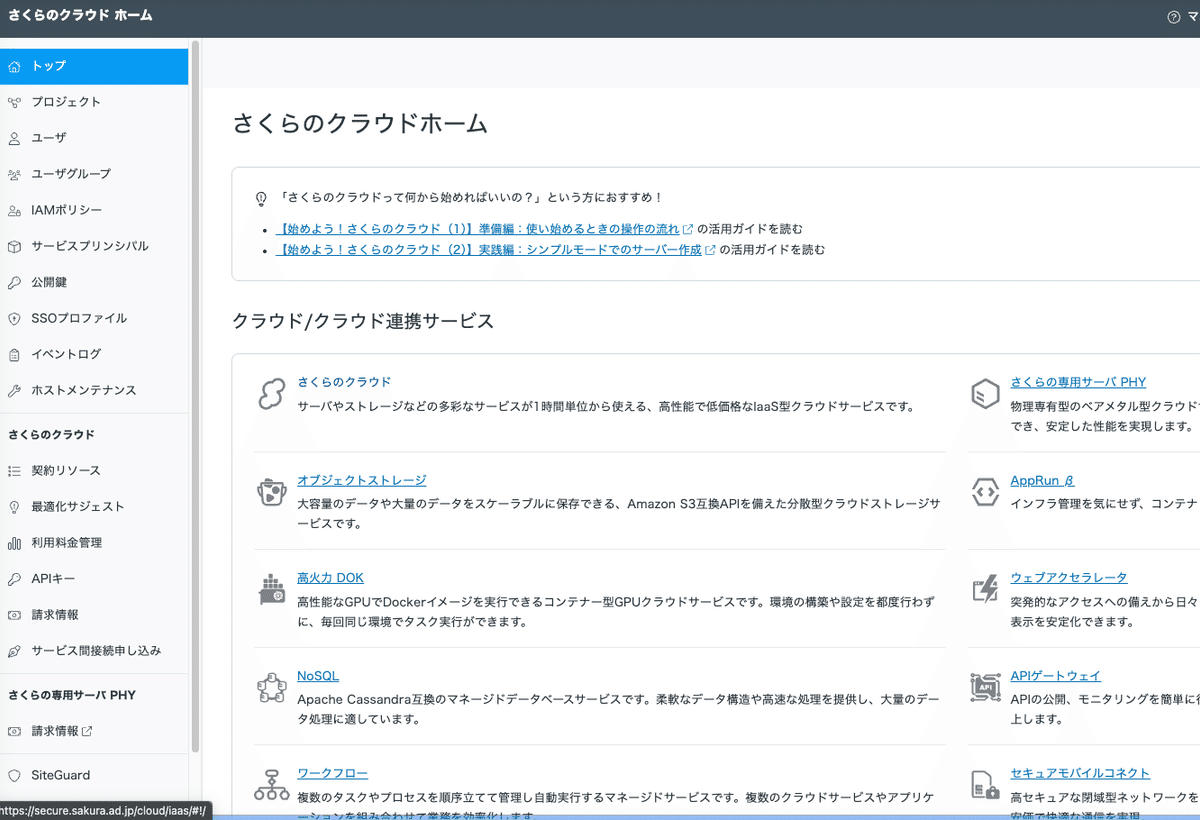This screenshot has width=1200, height=820.
Task: Open the APIゲートウェイ link
Action: (1056, 676)
